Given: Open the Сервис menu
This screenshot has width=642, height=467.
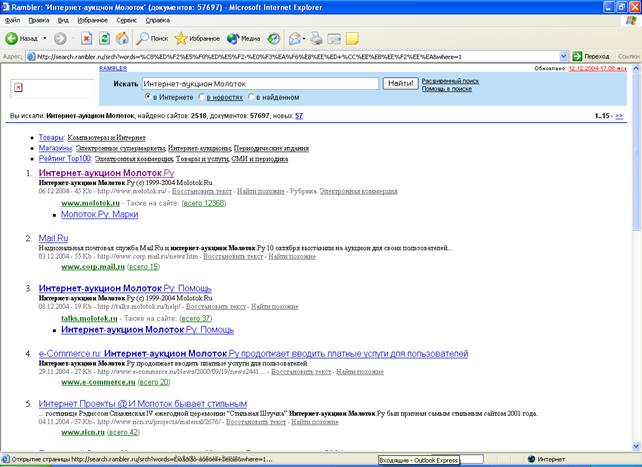Looking at the screenshot, I should tap(127, 20).
